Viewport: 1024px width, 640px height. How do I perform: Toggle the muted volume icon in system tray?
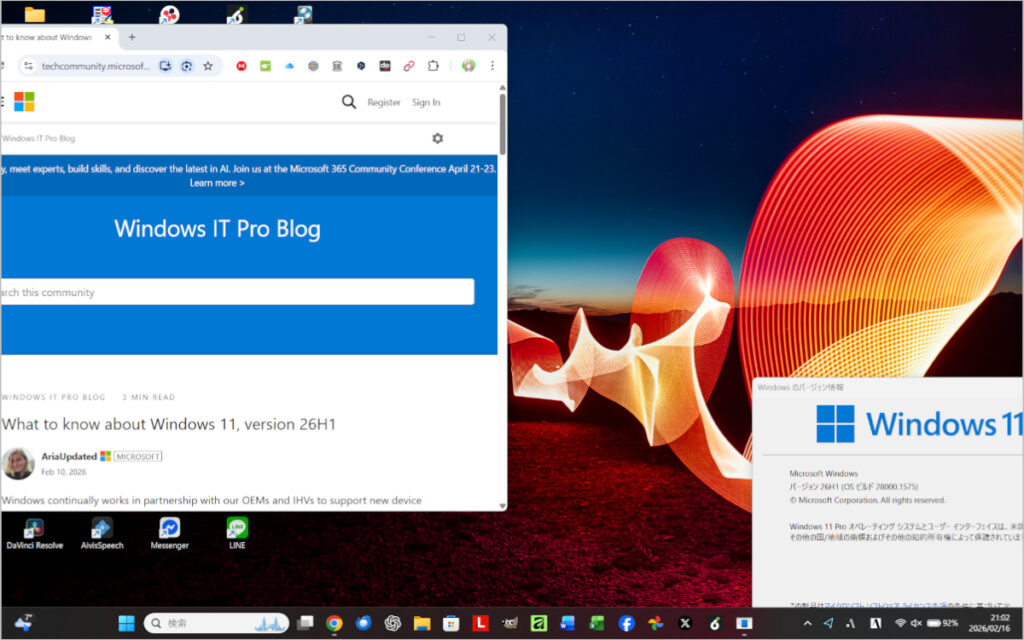tap(916, 623)
